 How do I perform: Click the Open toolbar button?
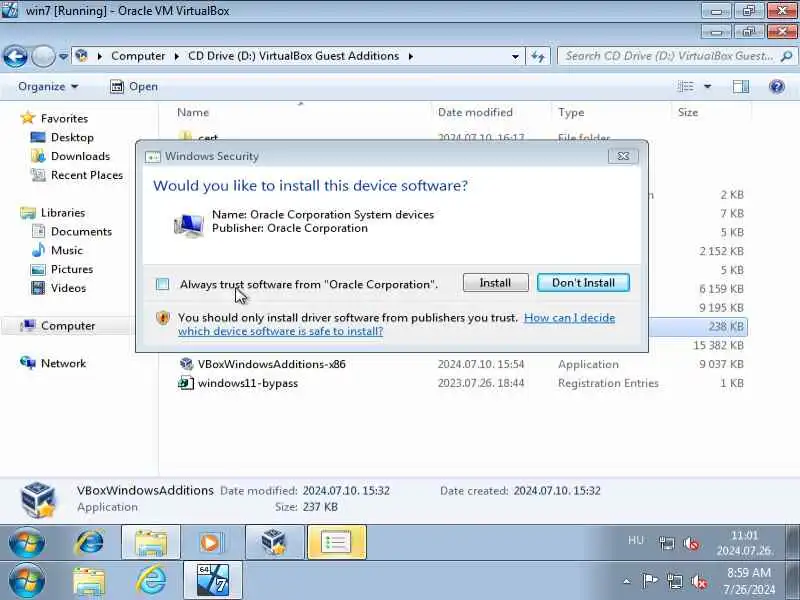pos(134,87)
